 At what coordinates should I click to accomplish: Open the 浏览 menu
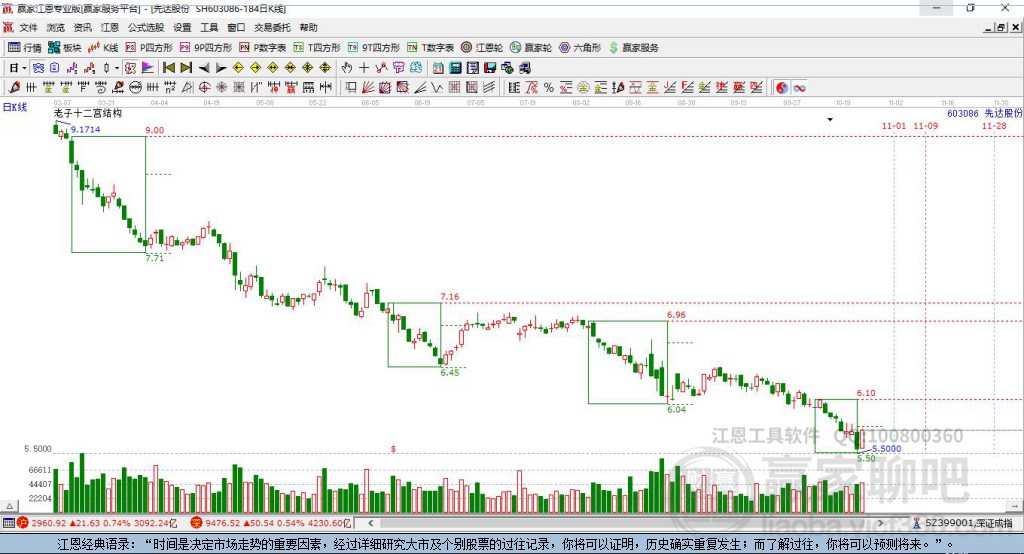(56, 27)
